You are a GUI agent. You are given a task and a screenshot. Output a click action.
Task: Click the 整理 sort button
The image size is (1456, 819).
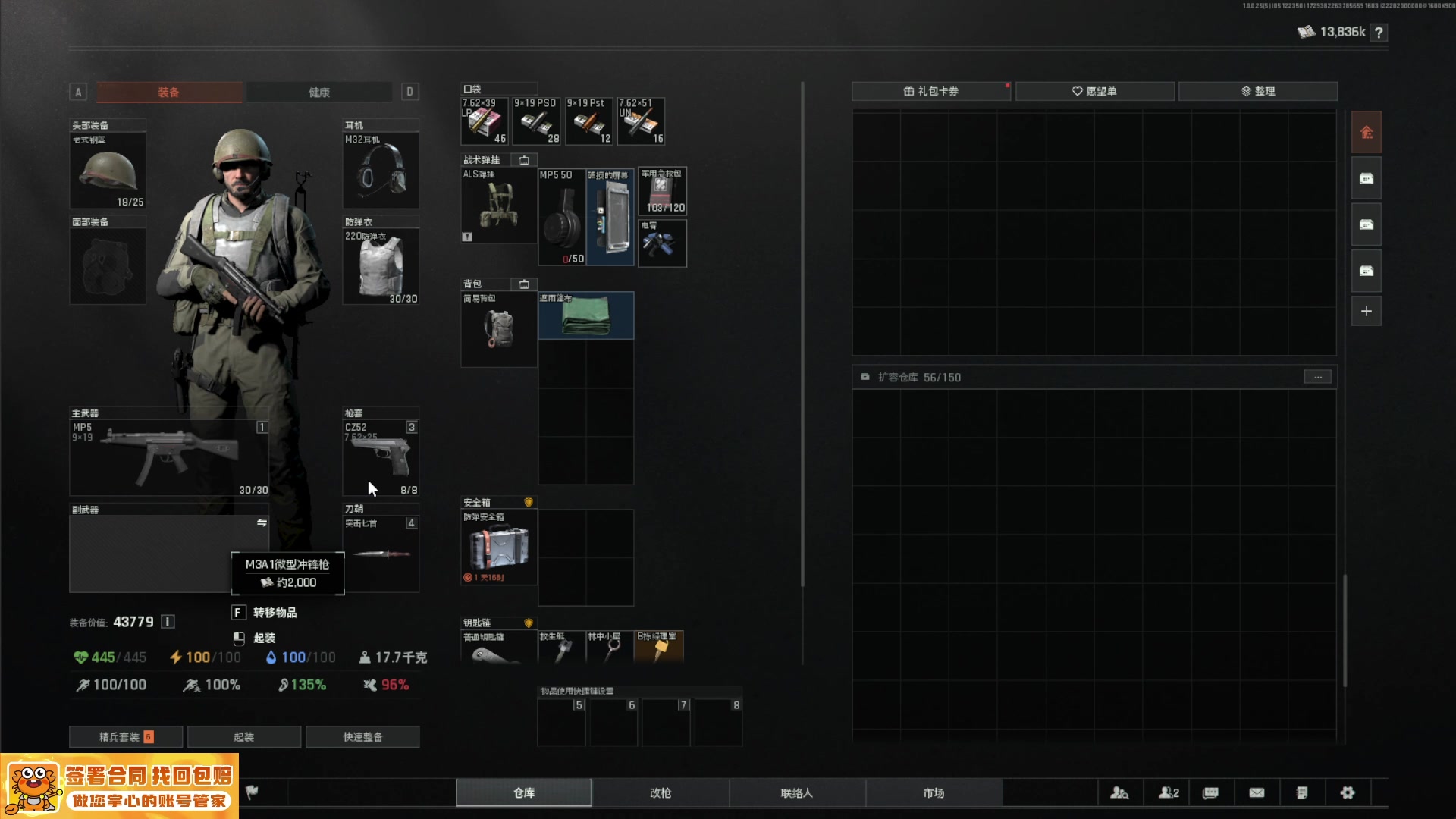pos(1257,91)
